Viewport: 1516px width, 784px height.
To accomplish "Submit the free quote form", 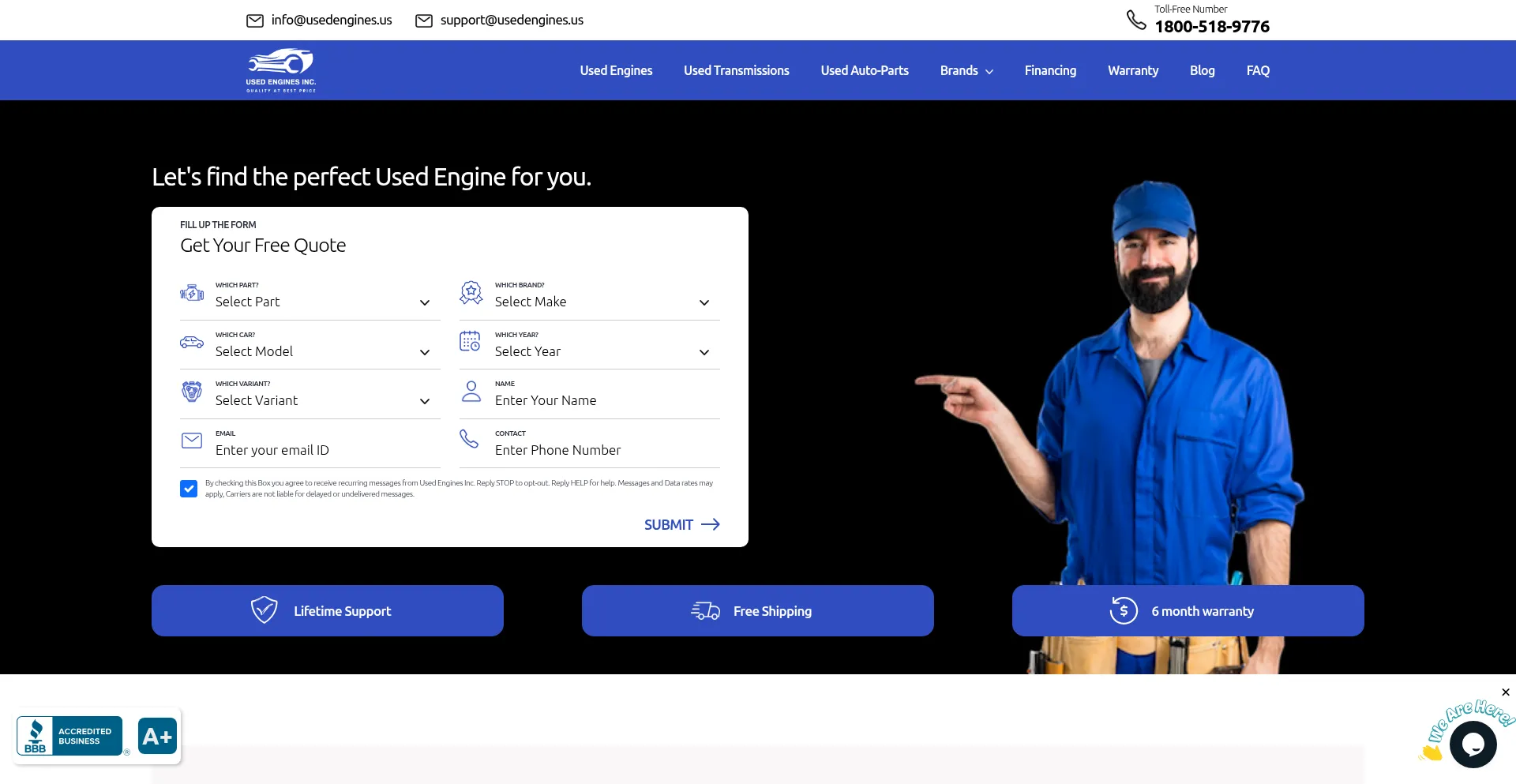I will (681, 524).
